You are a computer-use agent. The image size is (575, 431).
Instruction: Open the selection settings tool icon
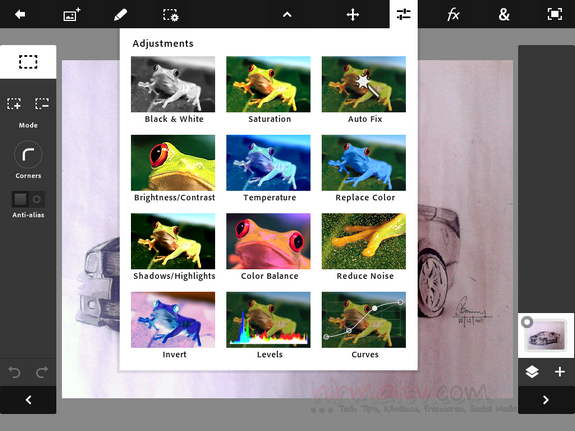pyautogui.click(x=171, y=15)
